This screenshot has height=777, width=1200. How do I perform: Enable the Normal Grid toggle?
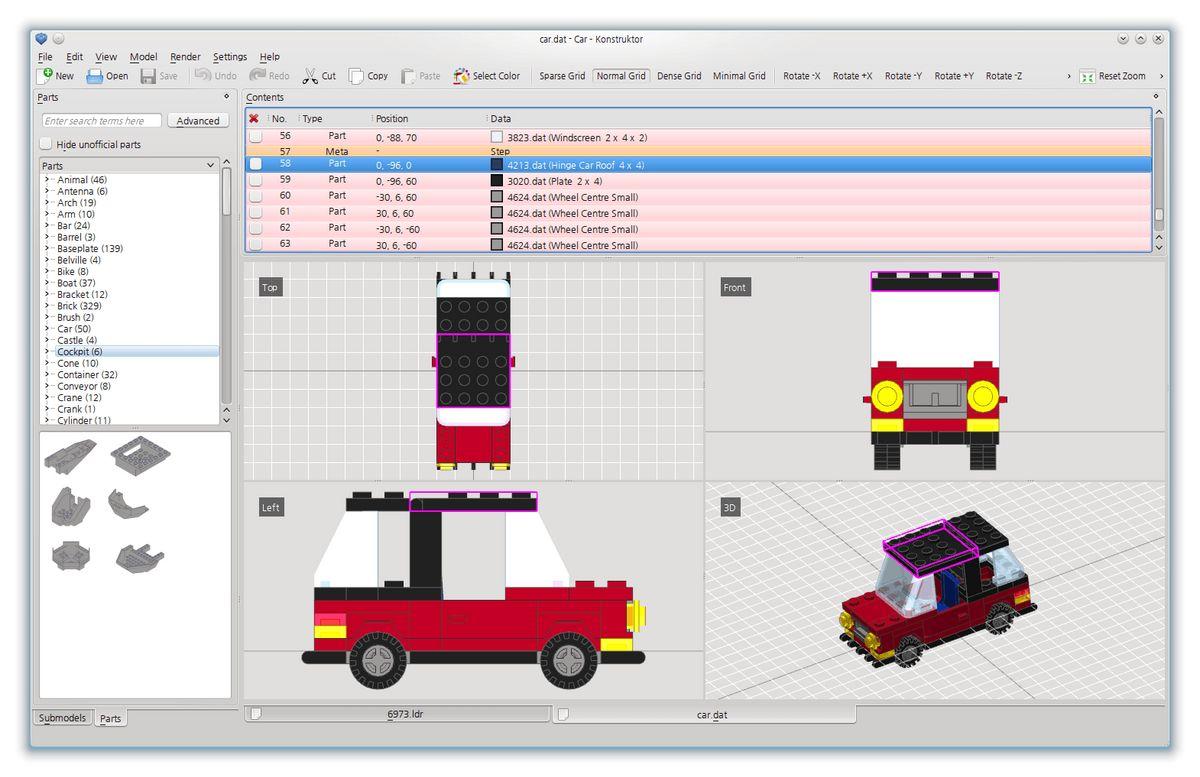tap(621, 76)
